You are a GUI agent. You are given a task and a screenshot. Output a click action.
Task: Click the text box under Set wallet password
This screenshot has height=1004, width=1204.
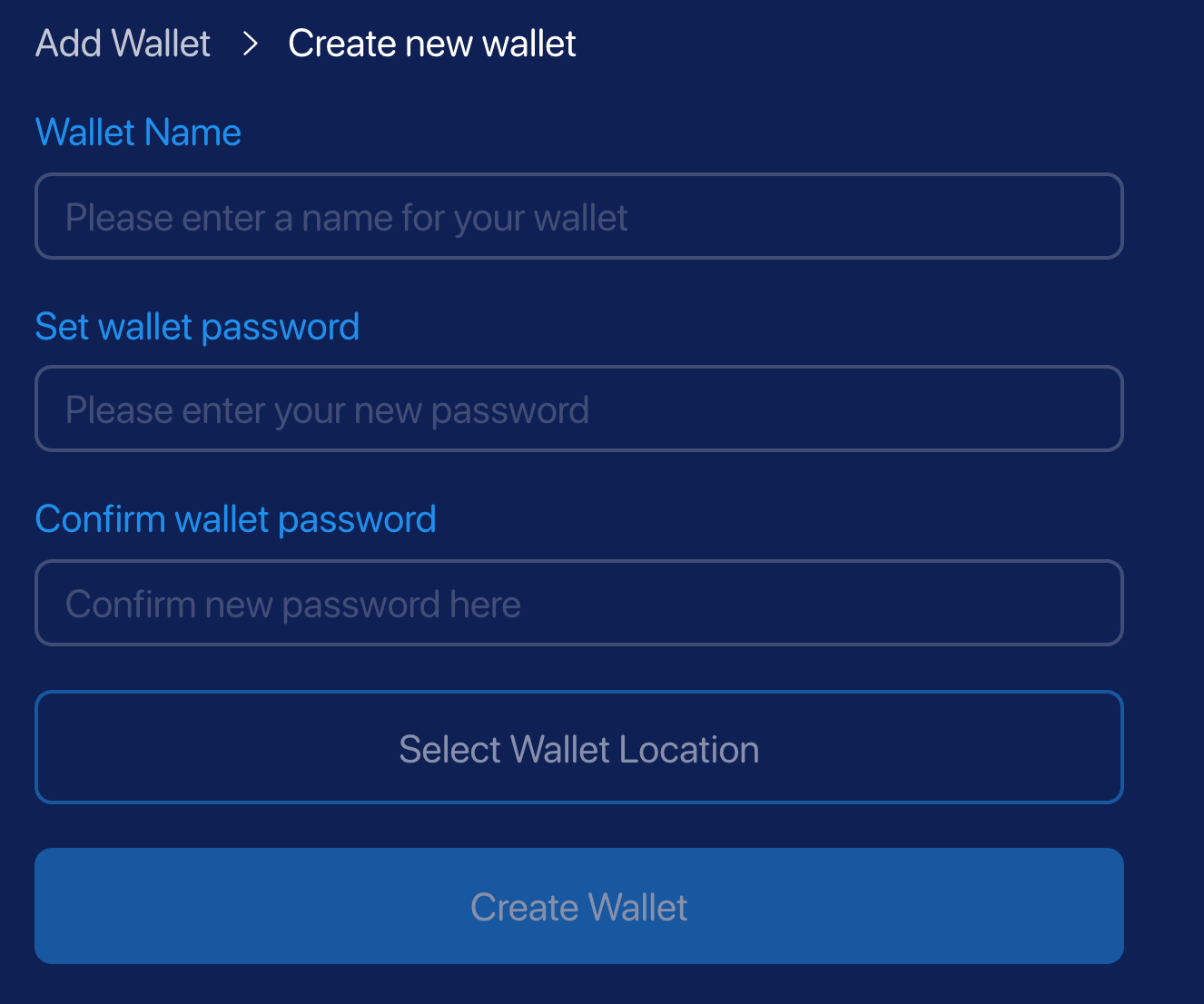point(578,409)
